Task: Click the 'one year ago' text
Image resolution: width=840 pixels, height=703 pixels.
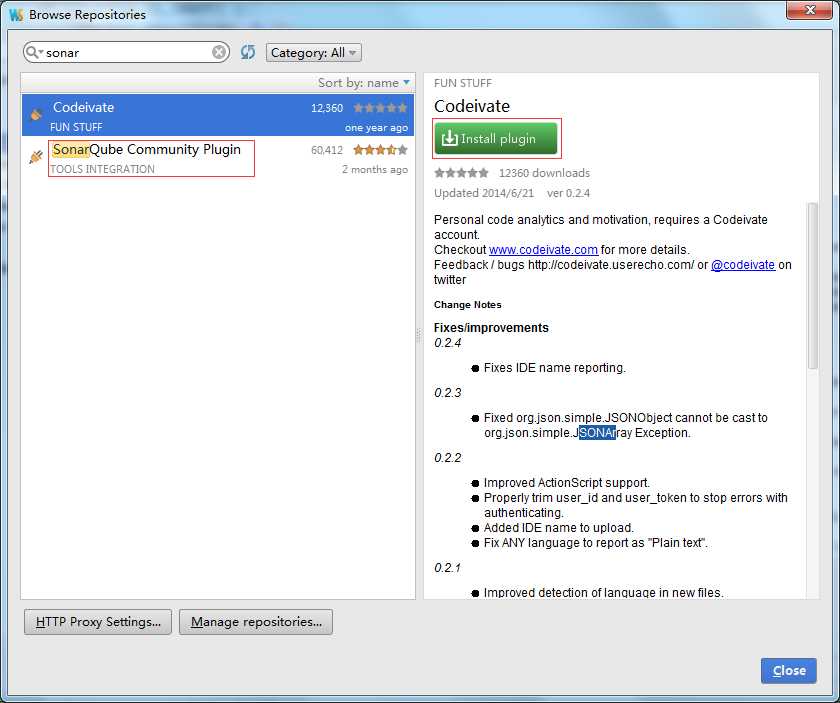Action: [376, 128]
